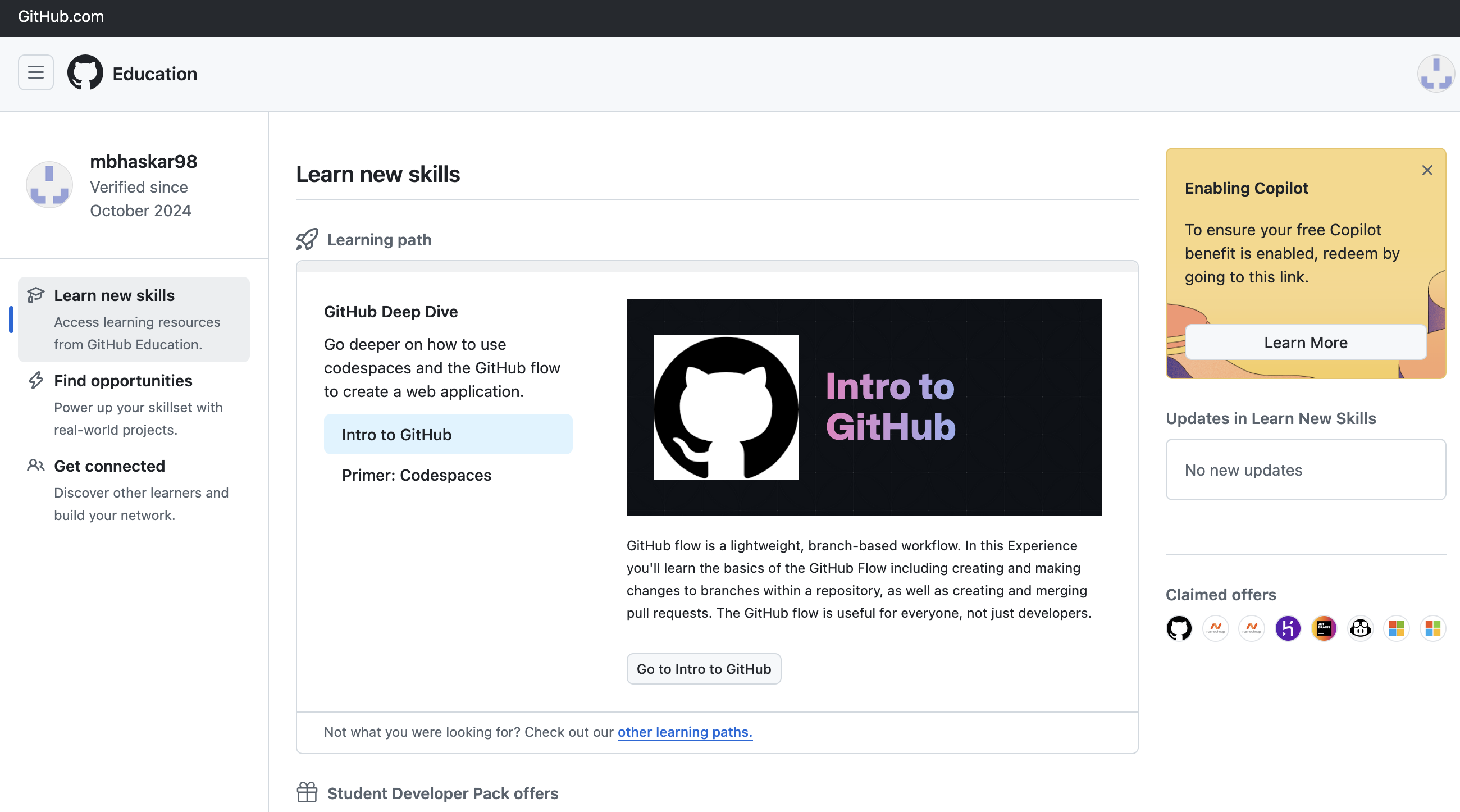Click the Education header title

(x=155, y=74)
